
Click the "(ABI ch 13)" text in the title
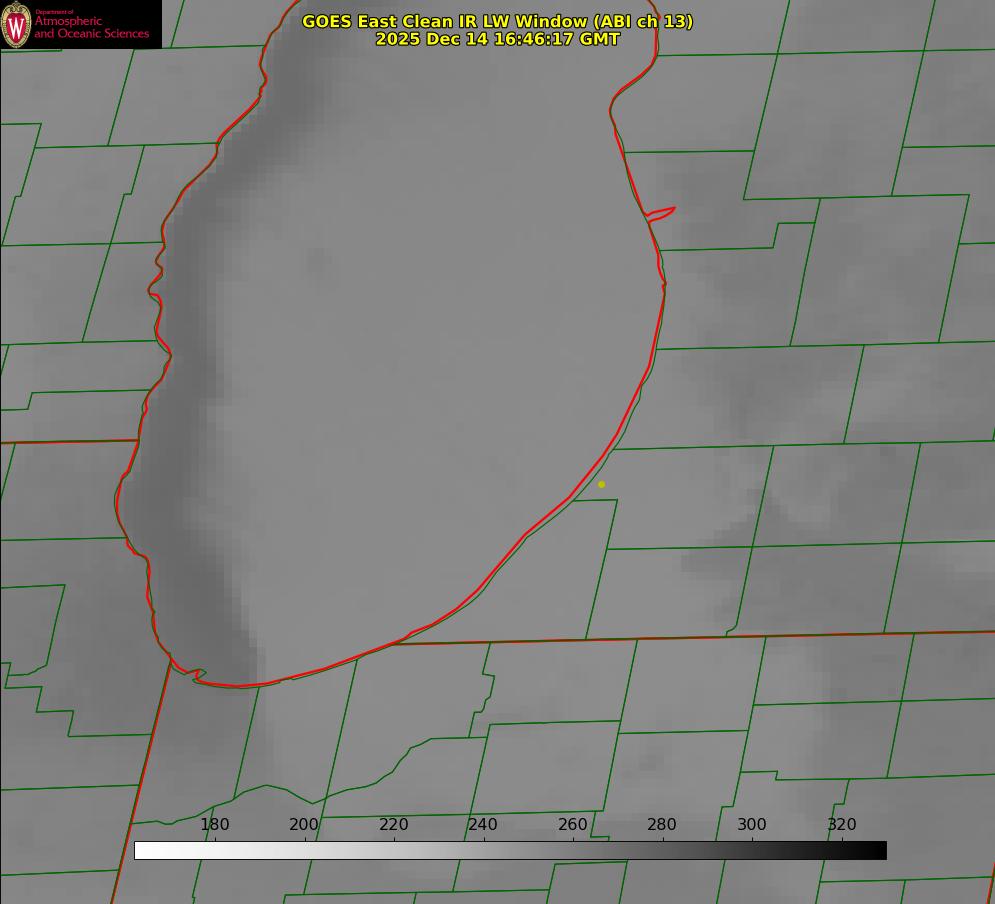[x=643, y=21]
